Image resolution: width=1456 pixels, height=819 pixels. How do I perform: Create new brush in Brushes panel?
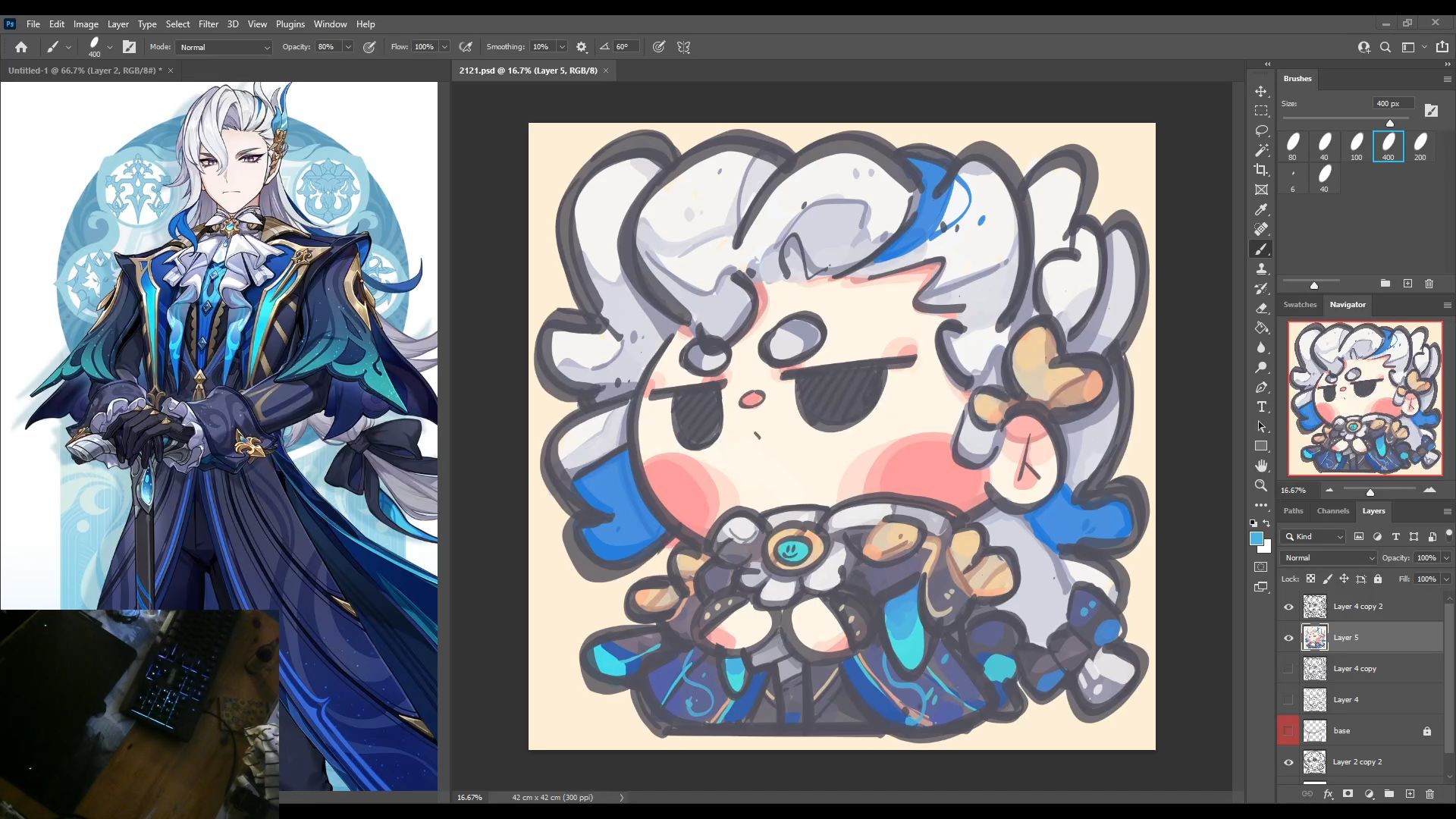tap(1407, 284)
